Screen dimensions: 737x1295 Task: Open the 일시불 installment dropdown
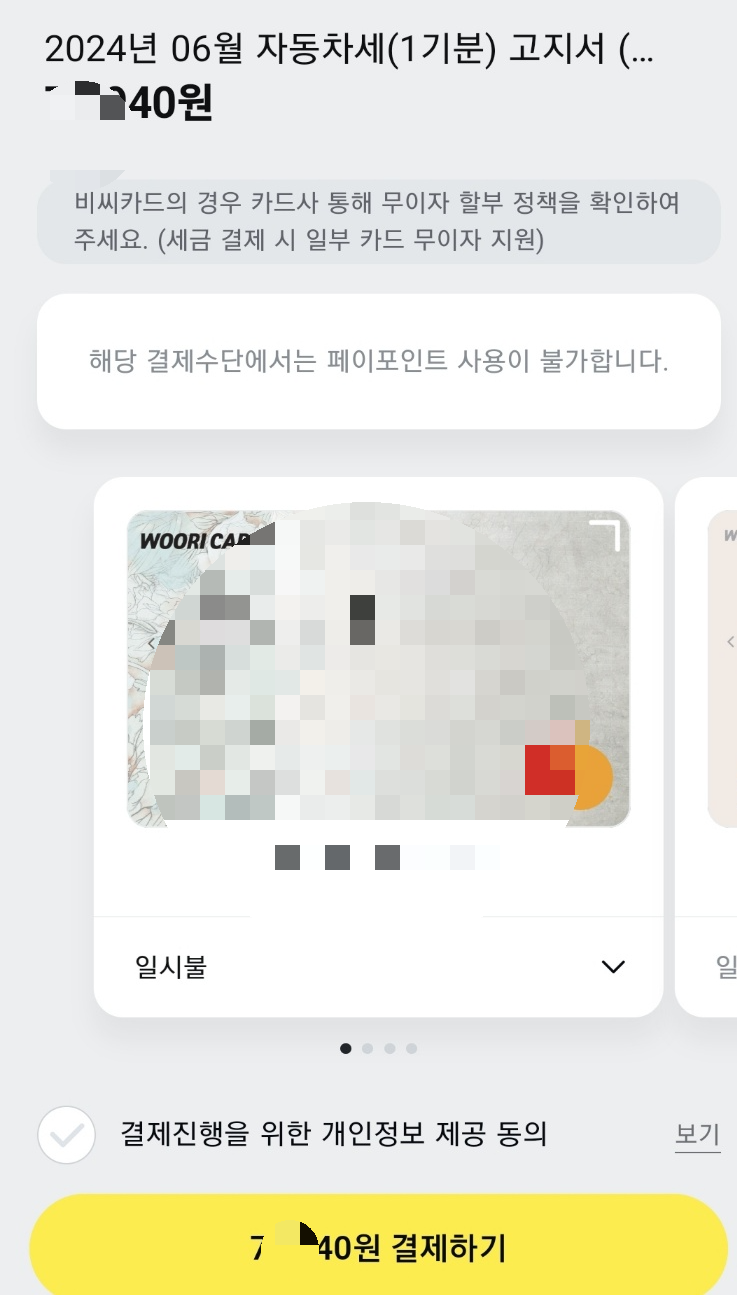pyautogui.click(x=378, y=966)
